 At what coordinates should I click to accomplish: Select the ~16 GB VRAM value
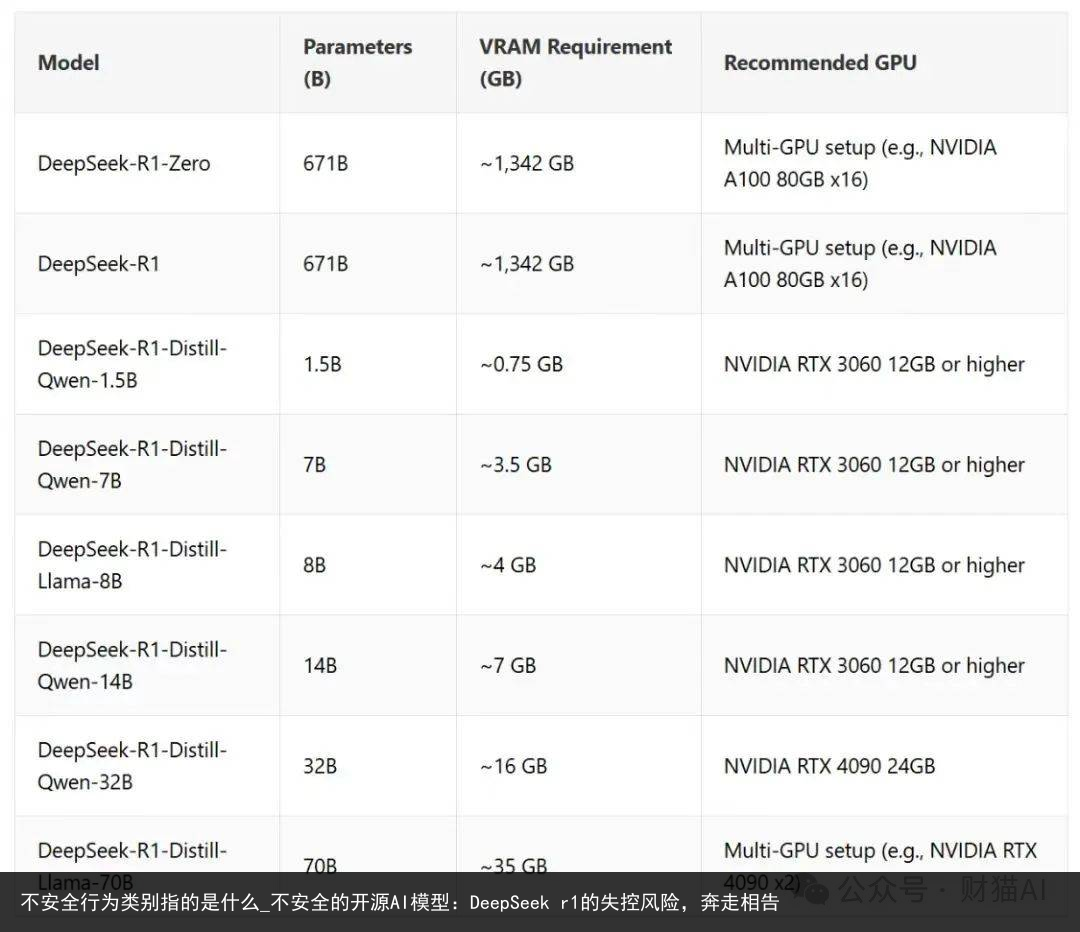click(x=513, y=766)
